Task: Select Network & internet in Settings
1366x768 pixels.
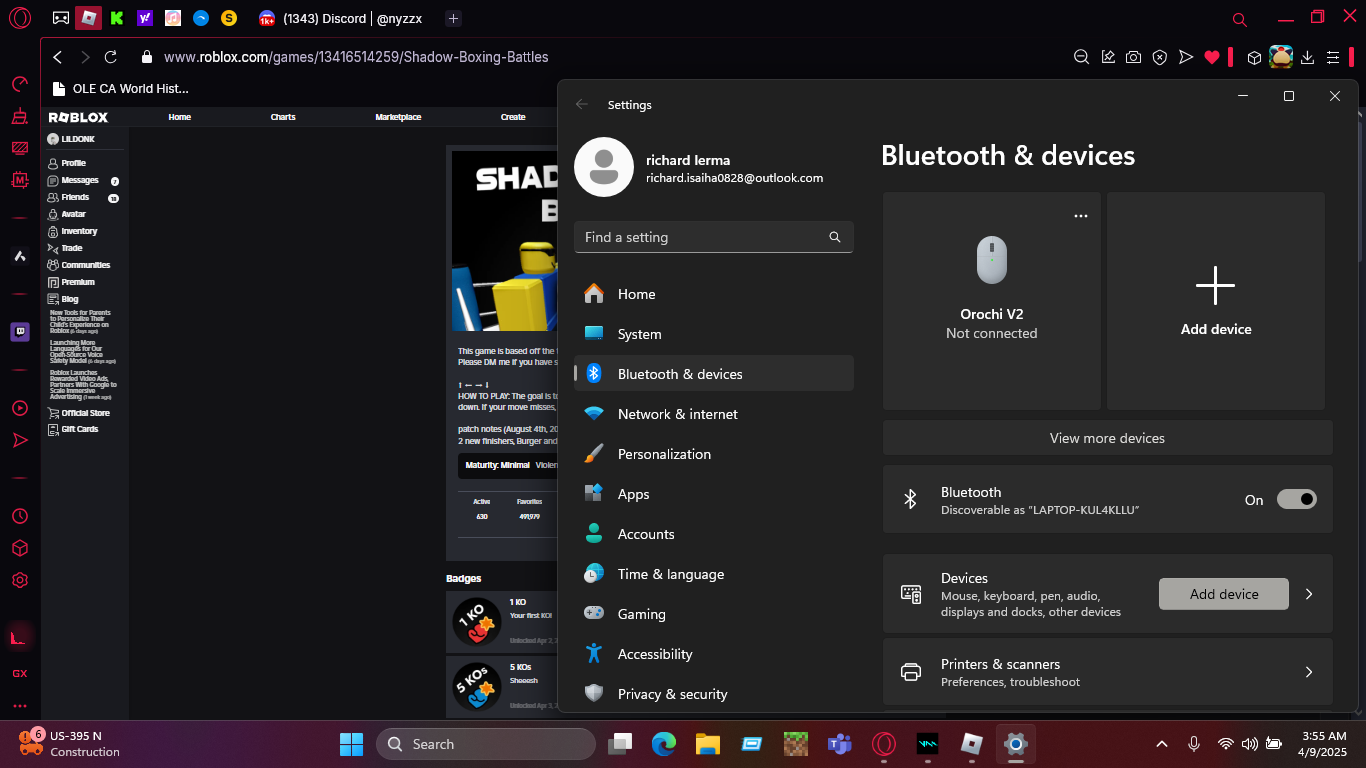Action: point(714,414)
